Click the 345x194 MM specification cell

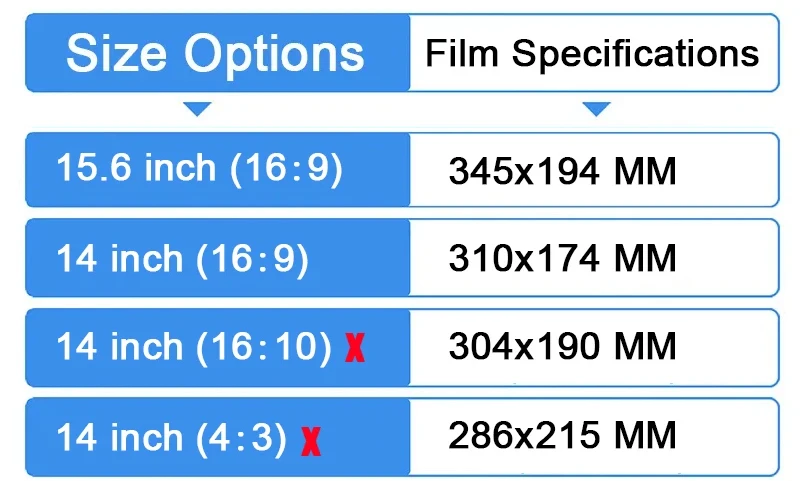pos(594,170)
